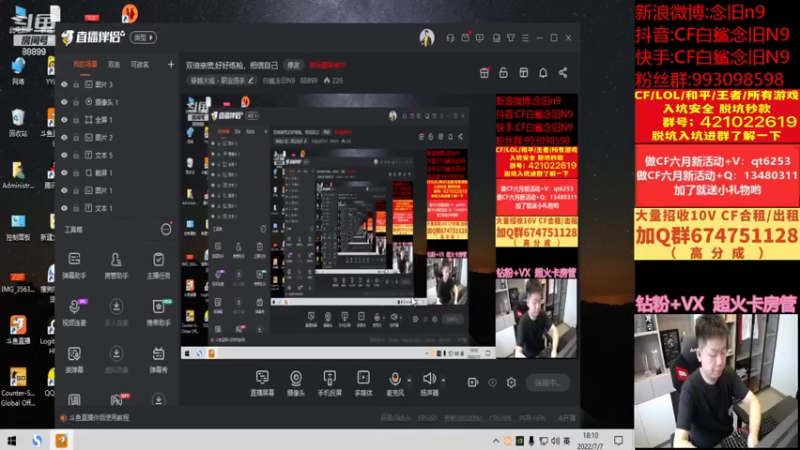The image size is (800, 450).
Task: Open the 斗鱼直播伴侣使用教程 tutorial link
Action: pyautogui.click(x=99, y=418)
